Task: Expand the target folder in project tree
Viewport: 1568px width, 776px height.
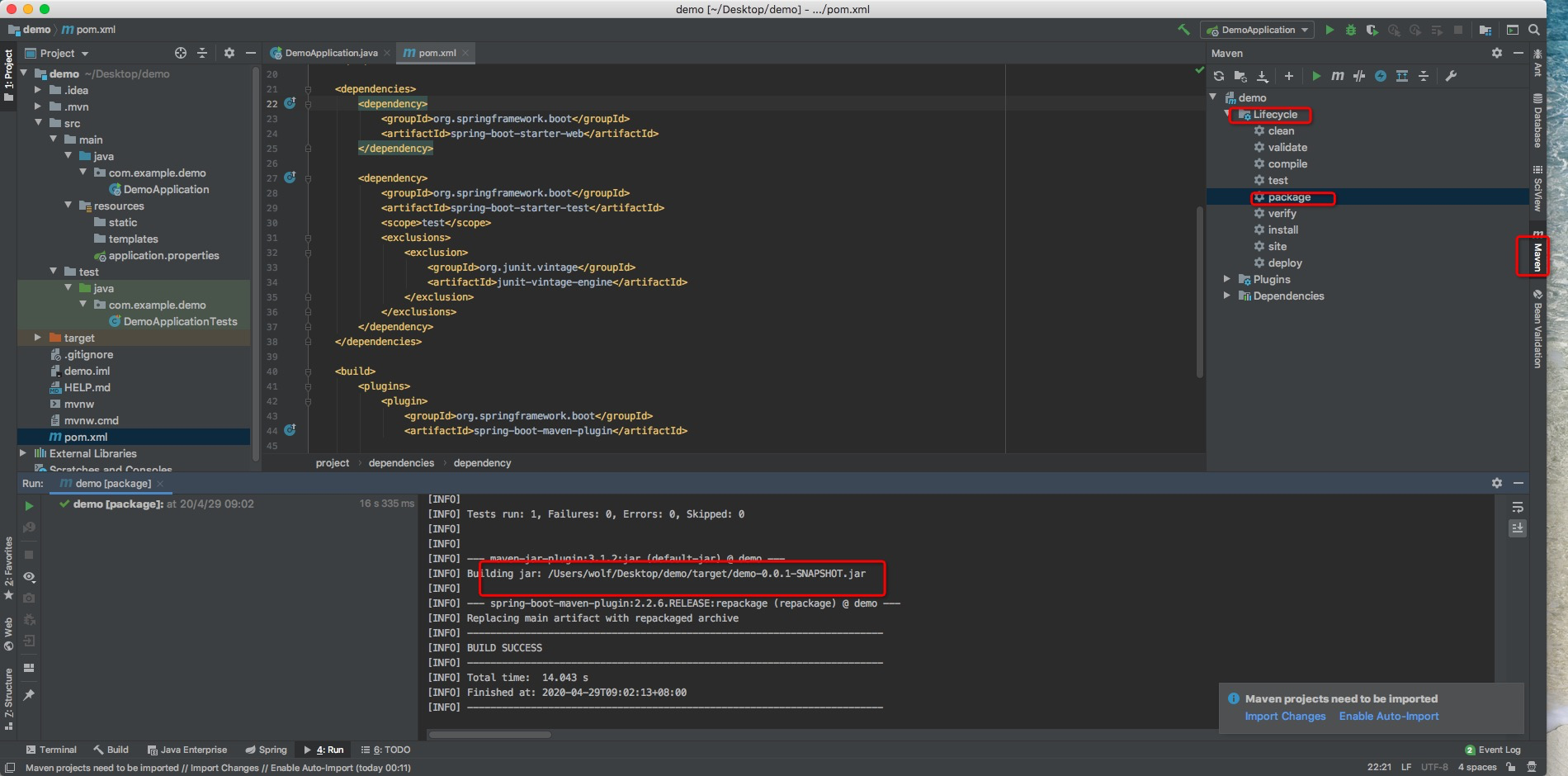Action: (37, 338)
